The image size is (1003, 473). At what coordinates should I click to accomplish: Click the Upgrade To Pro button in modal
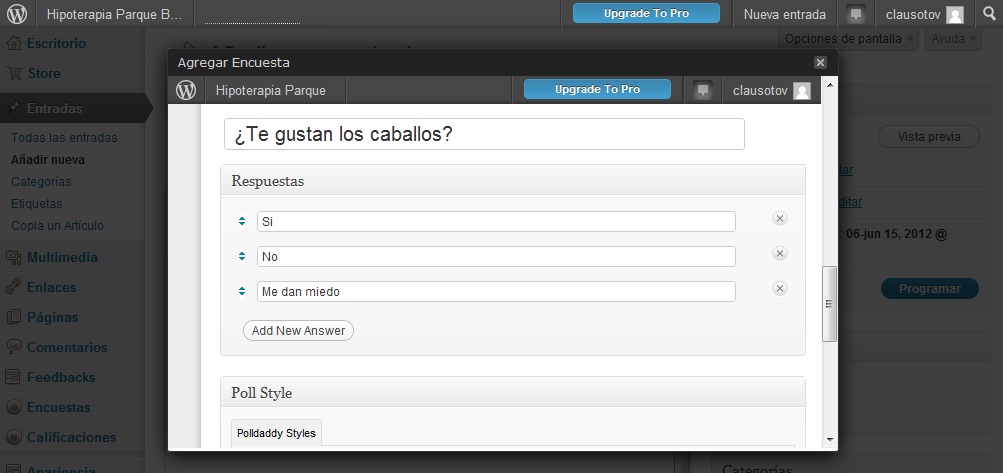point(597,90)
